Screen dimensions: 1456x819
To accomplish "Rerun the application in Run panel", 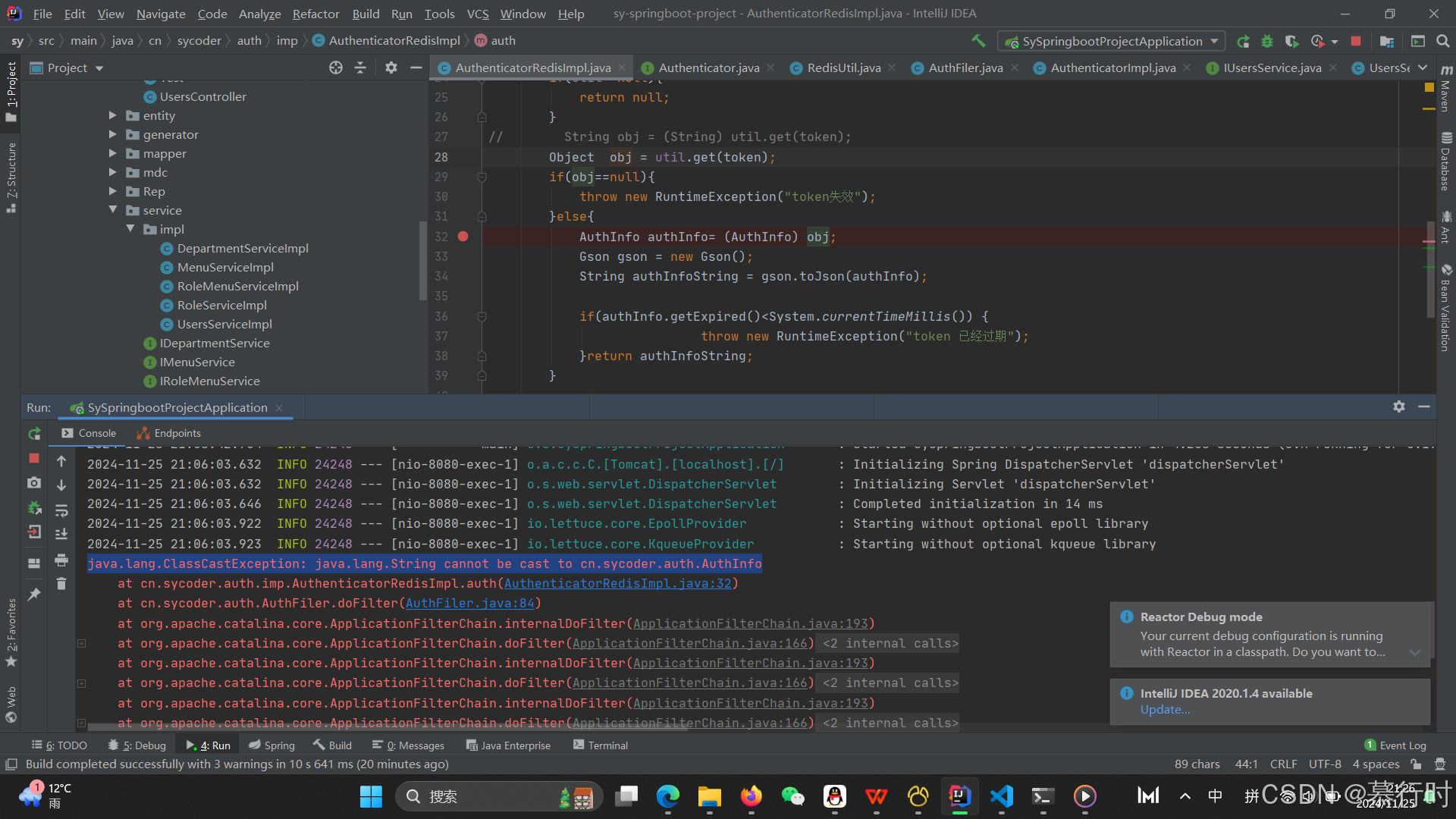I will [x=34, y=434].
